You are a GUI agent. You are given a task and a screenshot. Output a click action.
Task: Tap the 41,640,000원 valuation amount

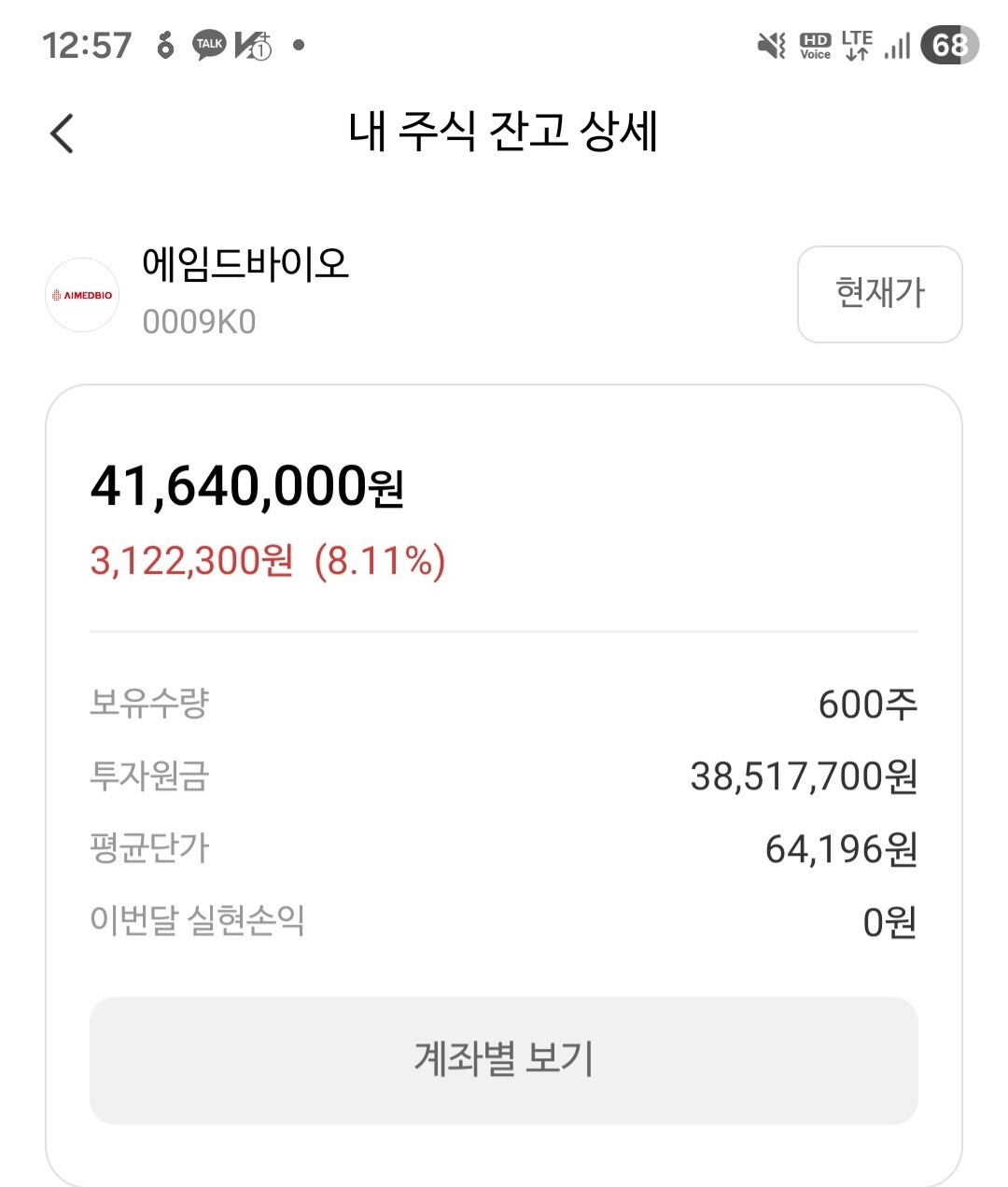point(246,486)
